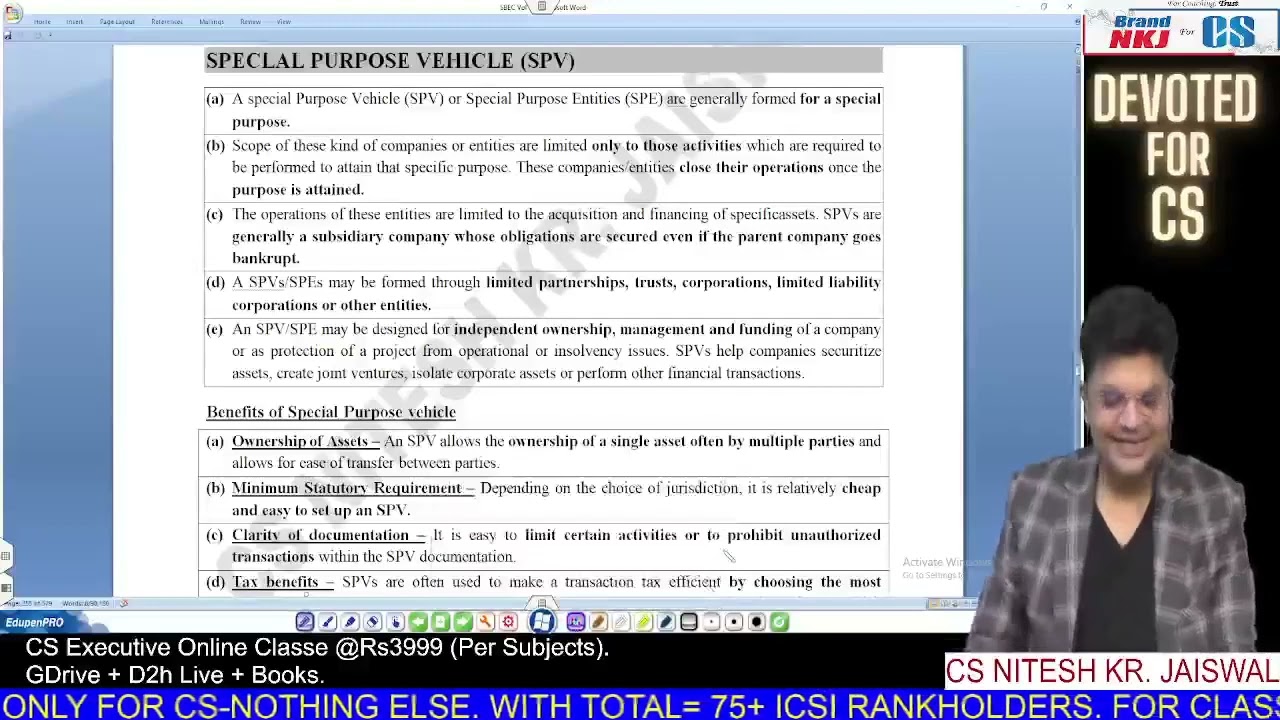1280x720 pixels.
Task: Select the medium dot pen size
Action: point(734,622)
